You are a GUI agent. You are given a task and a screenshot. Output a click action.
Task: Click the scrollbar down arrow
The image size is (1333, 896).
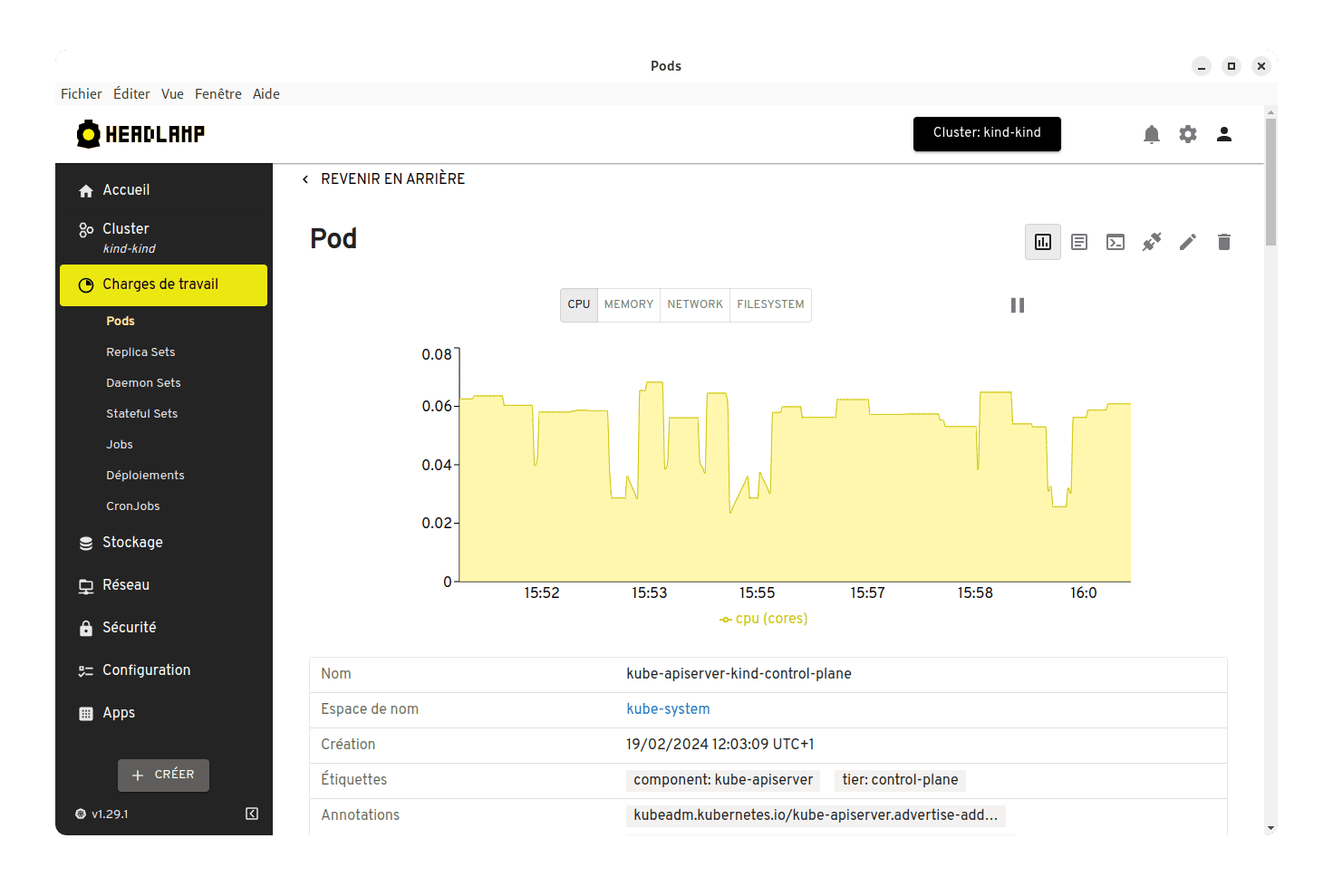pos(1270,828)
